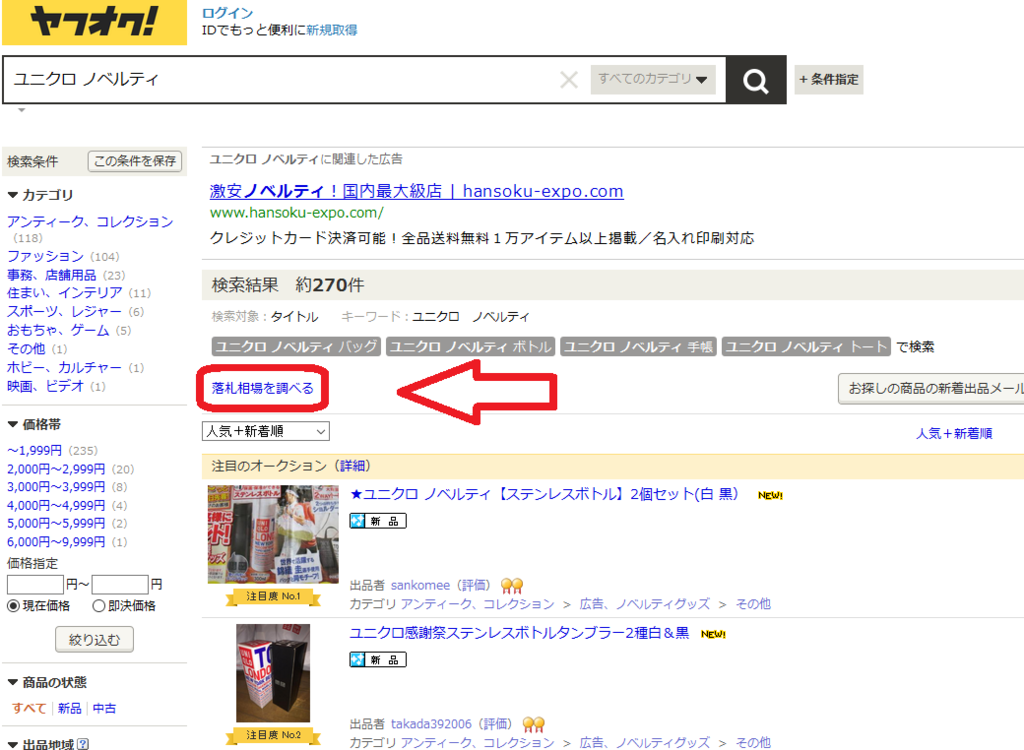This screenshot has height=750, width=1024.
Task: Click the small triangle below the search box
Action: pyautogui.click(x=22, y=110)
